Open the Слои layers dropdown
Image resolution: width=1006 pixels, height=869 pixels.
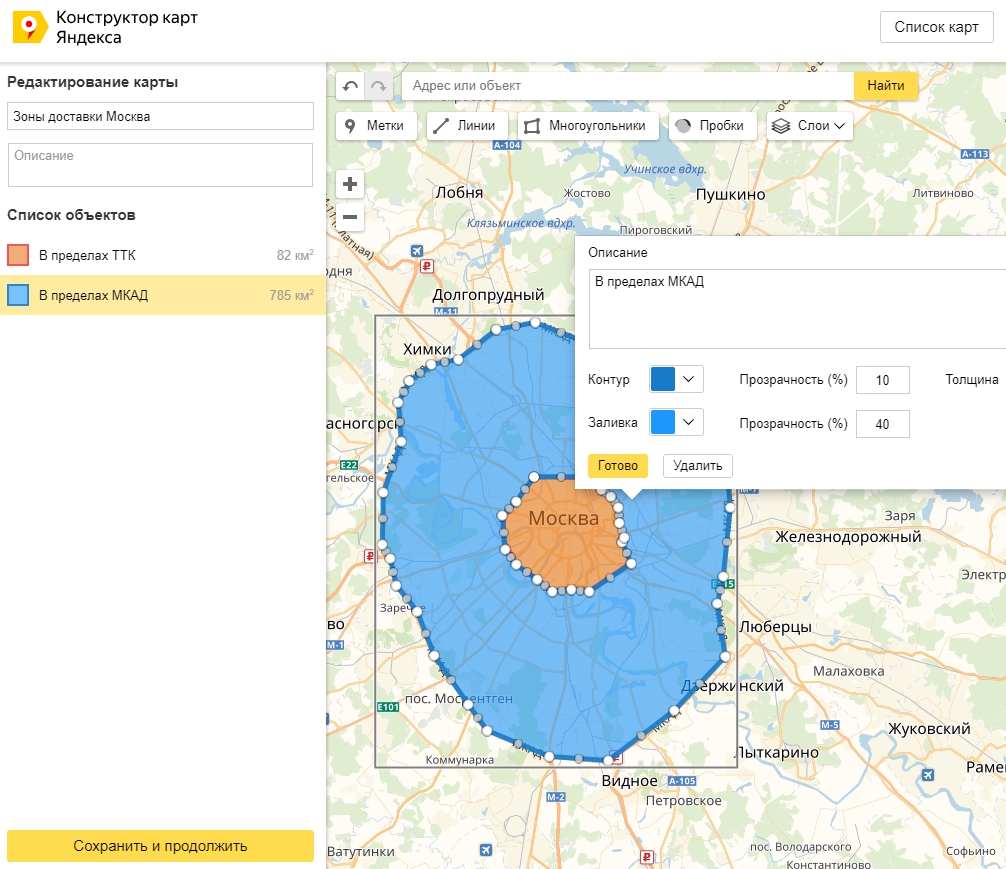[x=810, y=126]
